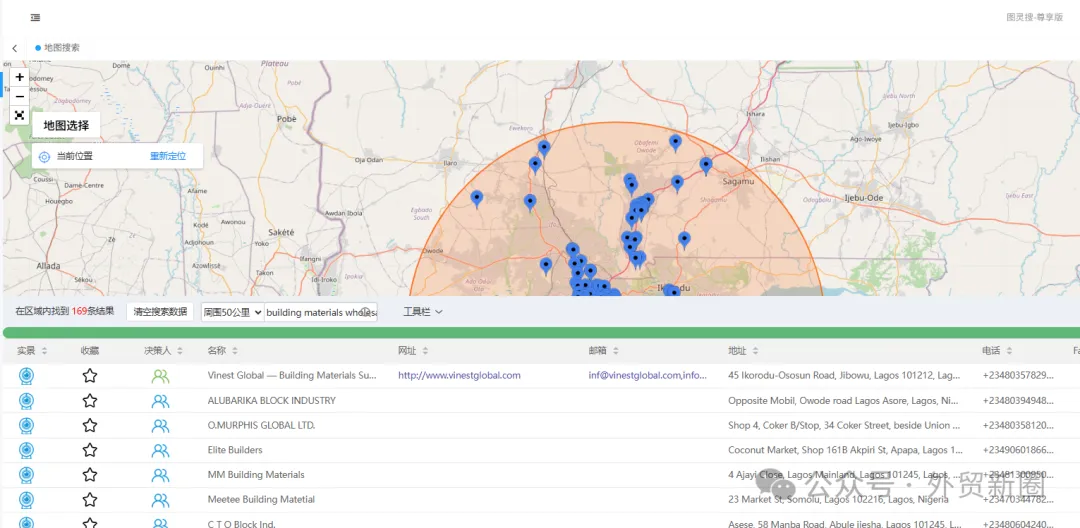Screen dimensions: 1080x528
Task: Star ALUBARIKA BLOCK INDUSTRY as favorite
Action: [90, 401]
